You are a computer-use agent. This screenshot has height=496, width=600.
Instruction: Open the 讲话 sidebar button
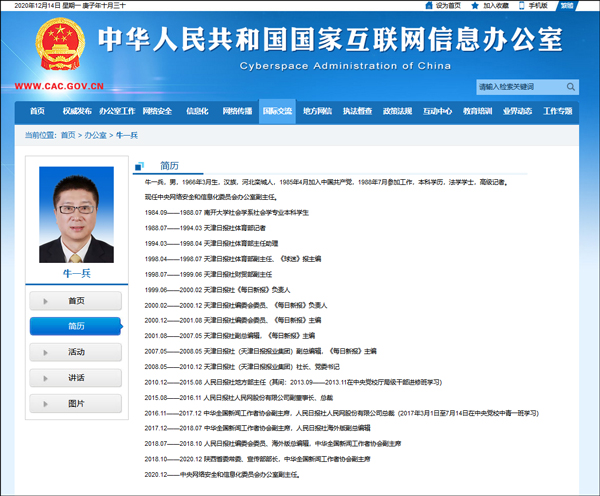(x=75, y=378)
